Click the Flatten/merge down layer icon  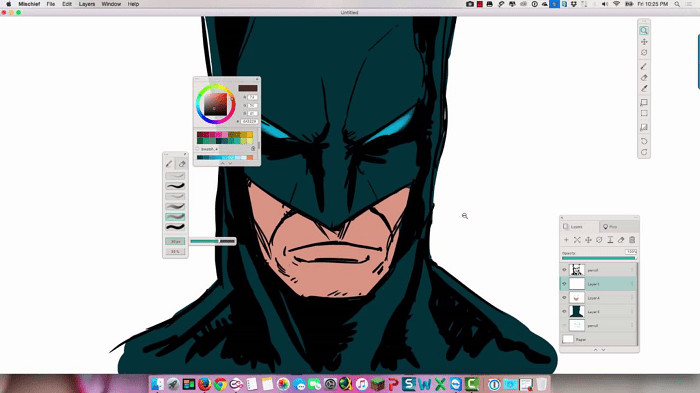[x=610, y=240]
